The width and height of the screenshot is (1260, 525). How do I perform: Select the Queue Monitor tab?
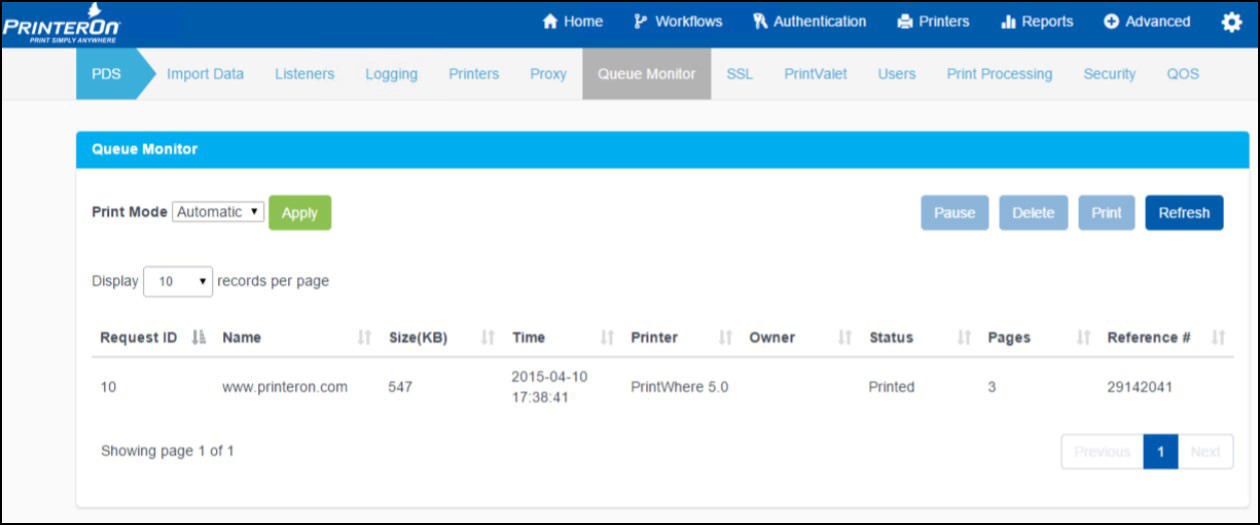[x=647, y=74]
